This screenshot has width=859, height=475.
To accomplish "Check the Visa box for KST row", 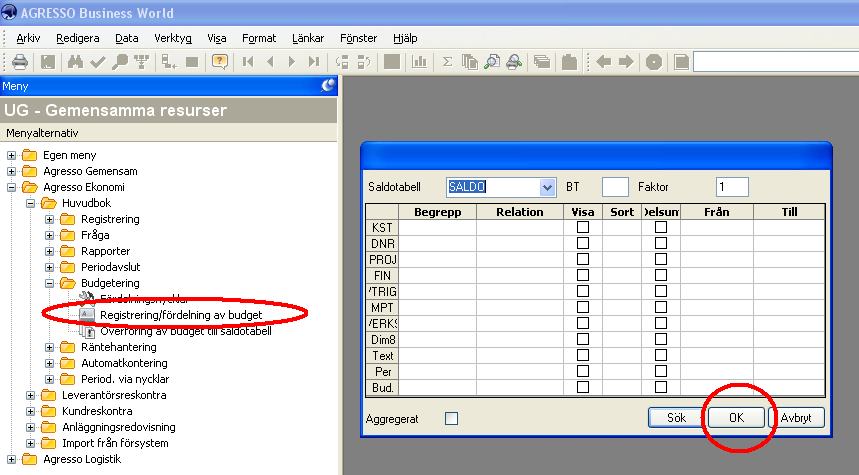I will pos(583,227).
